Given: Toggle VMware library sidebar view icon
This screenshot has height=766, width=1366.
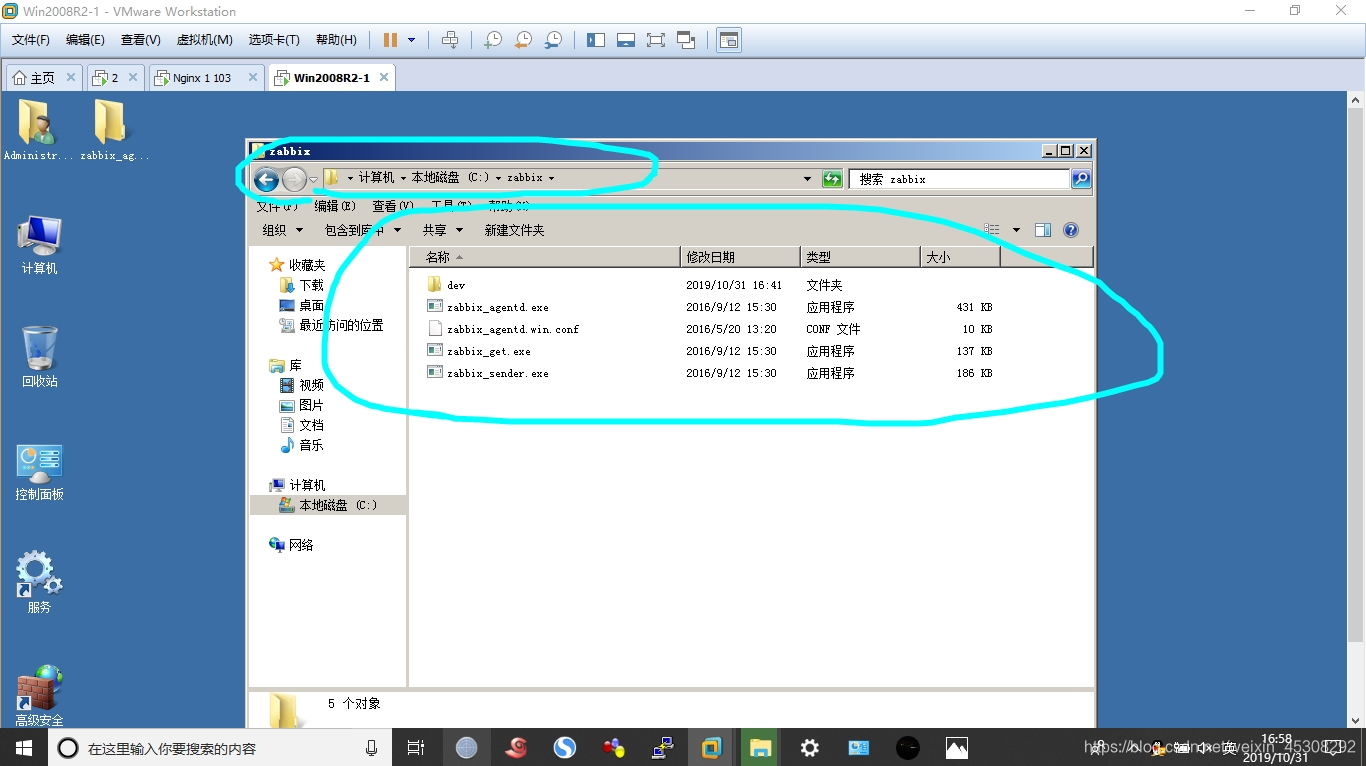Looking at the screenshot, I should pyautogui.click(x=596, y=40).
